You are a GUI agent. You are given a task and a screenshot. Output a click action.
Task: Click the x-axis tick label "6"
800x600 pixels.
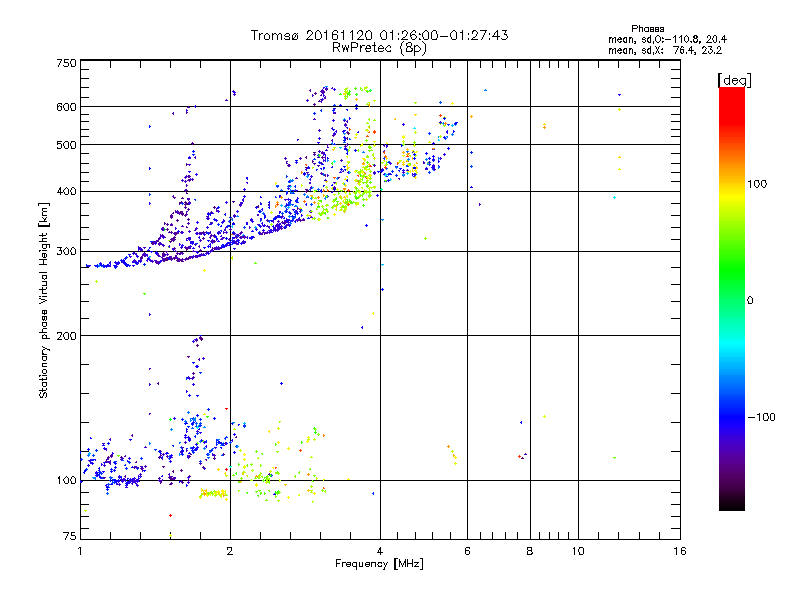[x=467, y=551]
